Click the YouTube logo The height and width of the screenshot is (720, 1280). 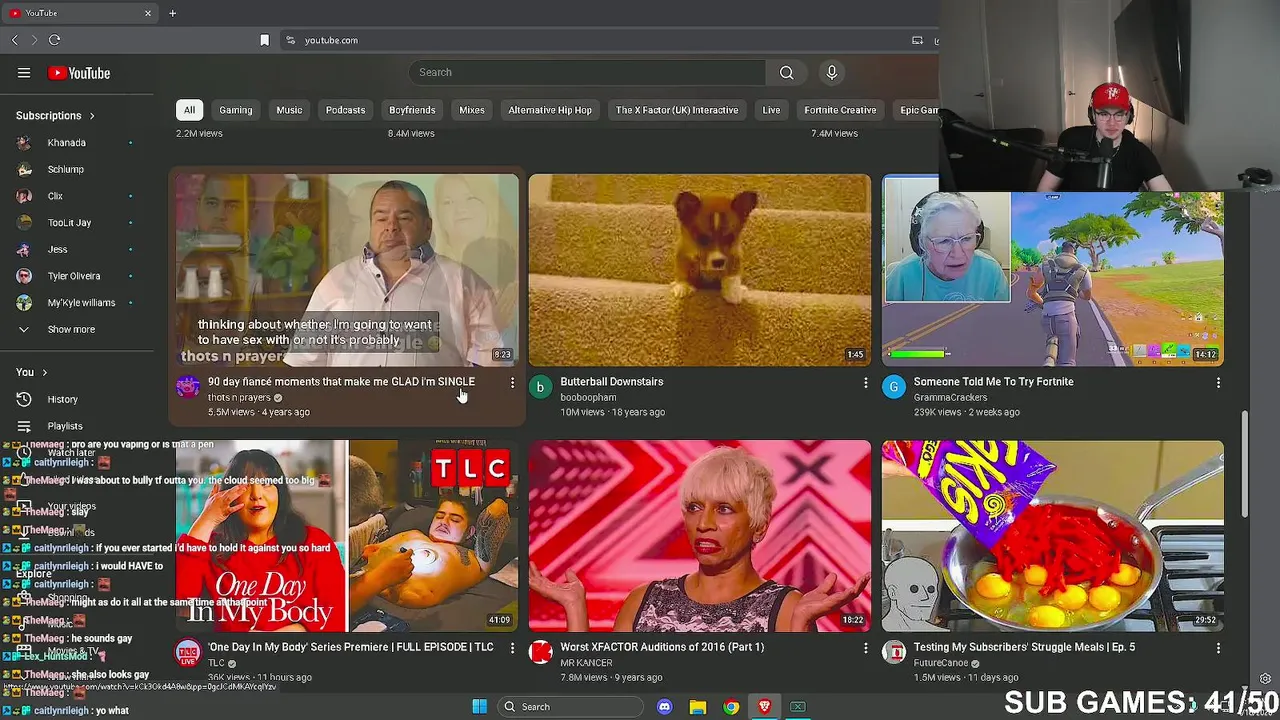click(79, 73)
